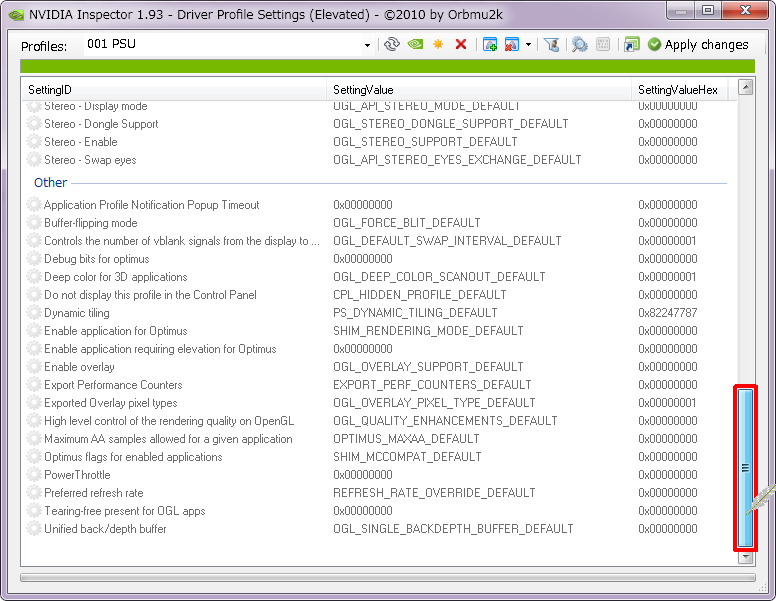The image size is (776, 601).
Task: Click value SHIM_MCCOMPAT_DEFAULT
Action: [407, 457]
